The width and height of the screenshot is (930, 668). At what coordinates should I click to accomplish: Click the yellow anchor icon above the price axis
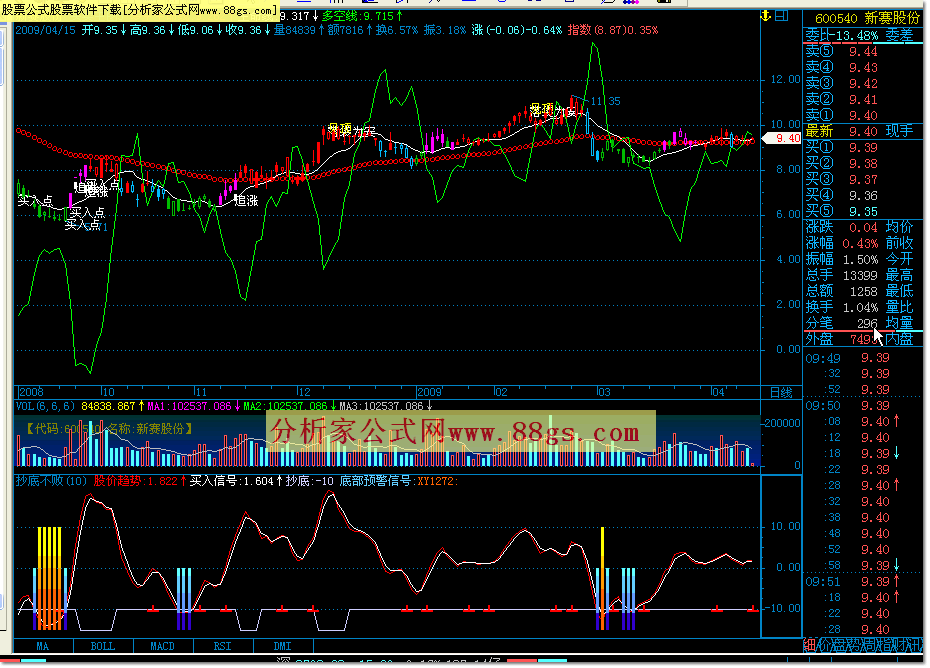(x=766, y=16)
